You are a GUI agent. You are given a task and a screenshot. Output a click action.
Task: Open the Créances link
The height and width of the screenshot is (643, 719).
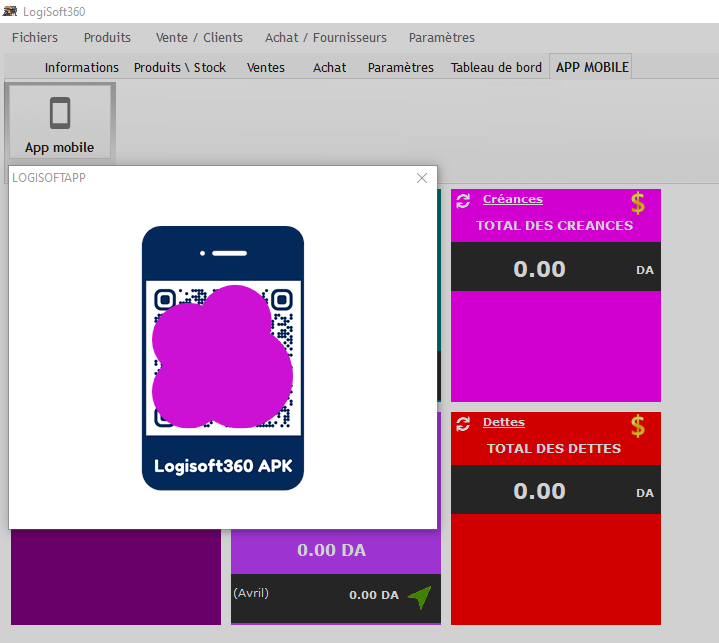pyautogui.click(x=512, y=200)
